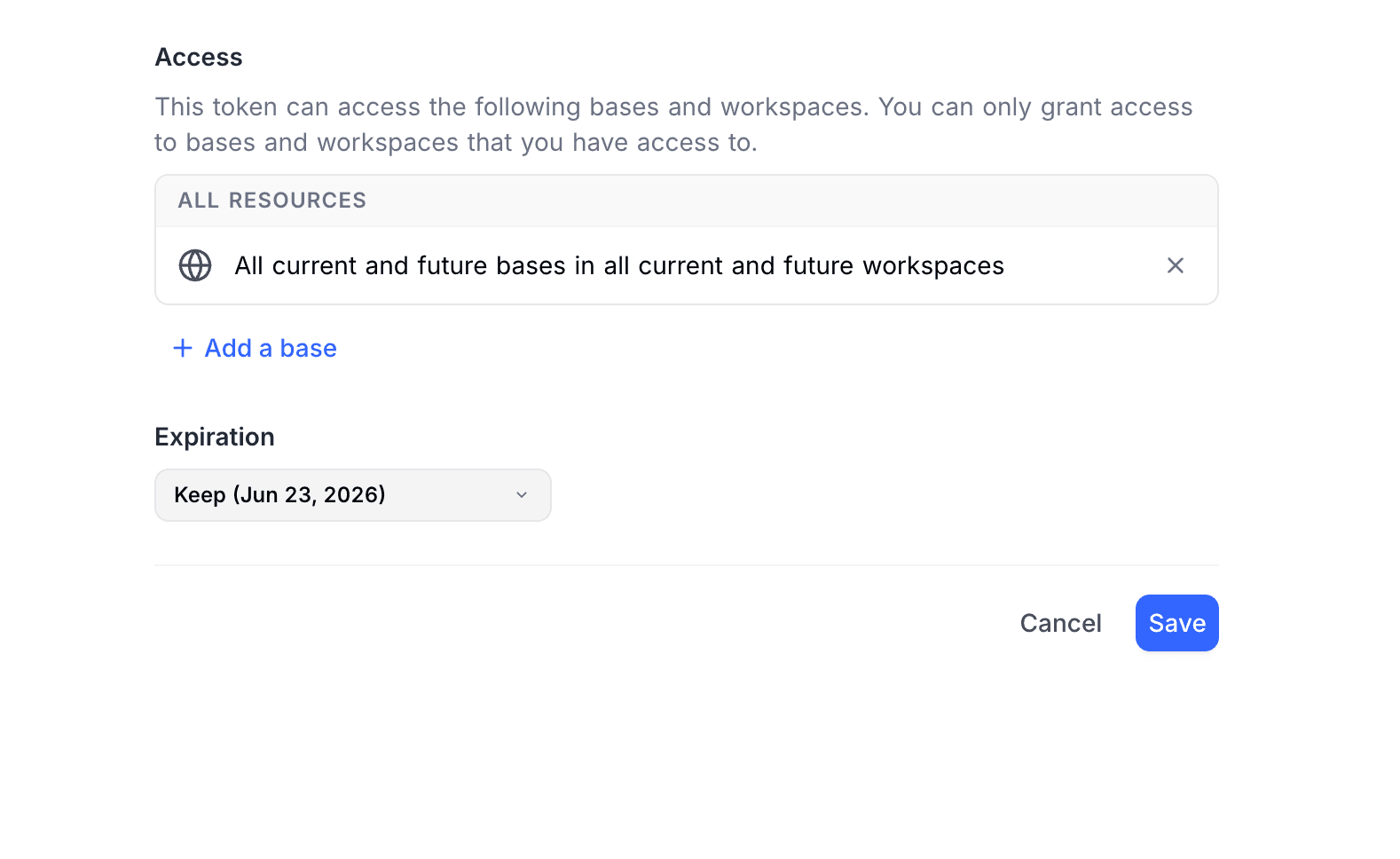
Task: Click the divider line above Cancel and Save
Action: [686, 565]
